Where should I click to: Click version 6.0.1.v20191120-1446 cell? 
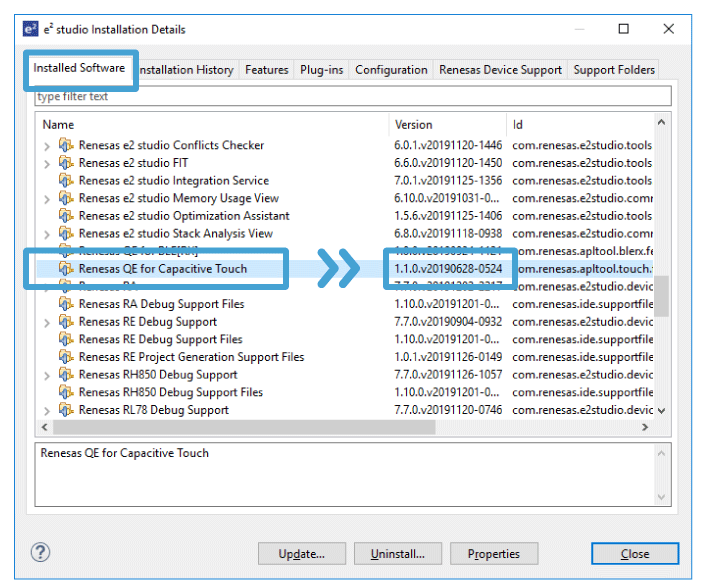(448, 145)
